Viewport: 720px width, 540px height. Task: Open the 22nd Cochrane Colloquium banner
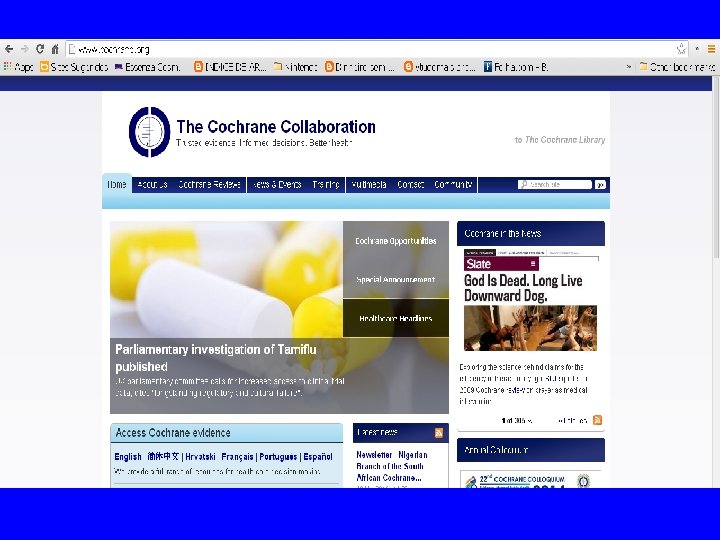click(x=530, y=479)
